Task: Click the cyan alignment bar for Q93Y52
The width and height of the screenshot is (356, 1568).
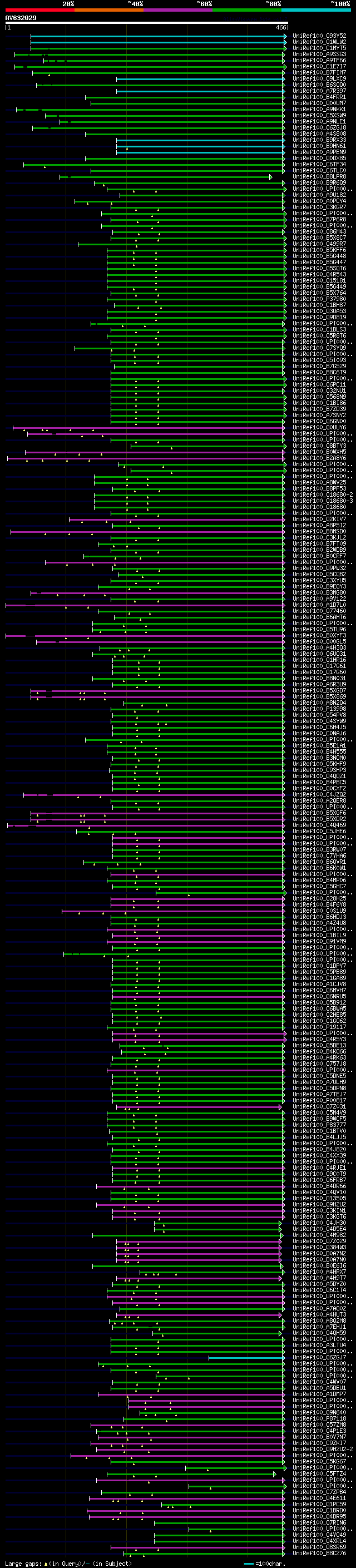Action: click(x=158, y=36)
